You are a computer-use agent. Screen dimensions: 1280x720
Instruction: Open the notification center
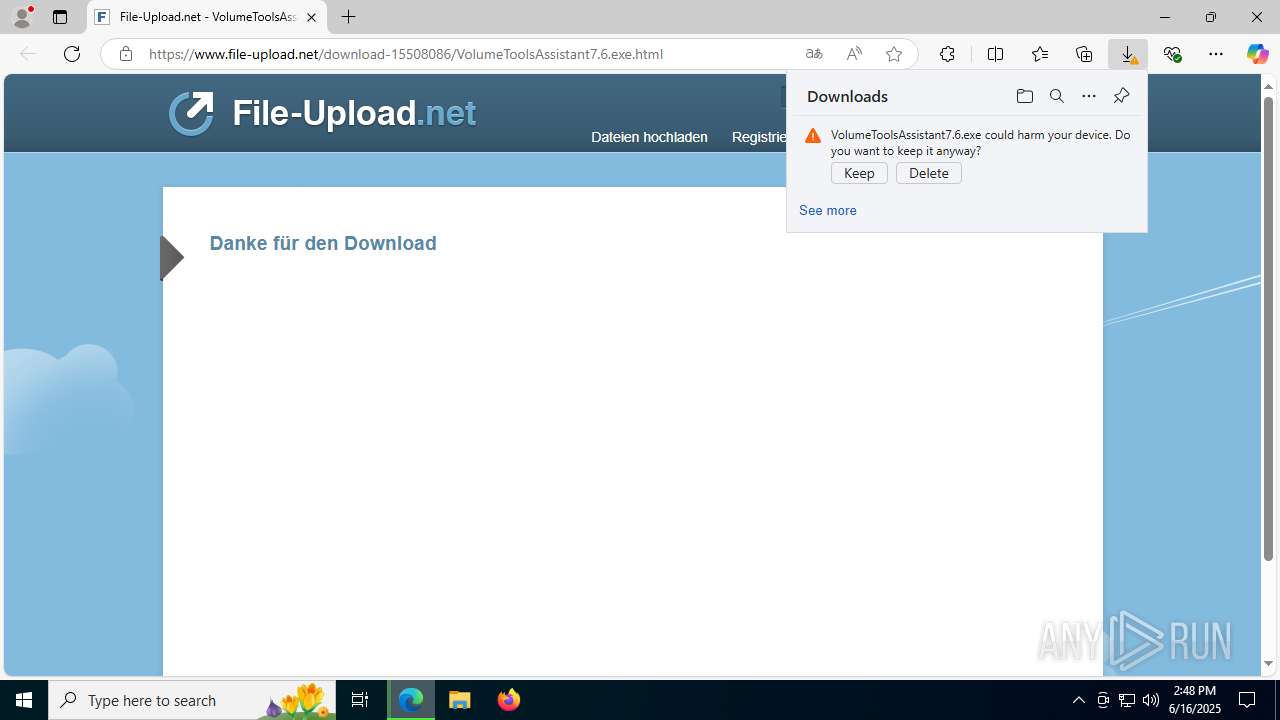click(1247, 700)
